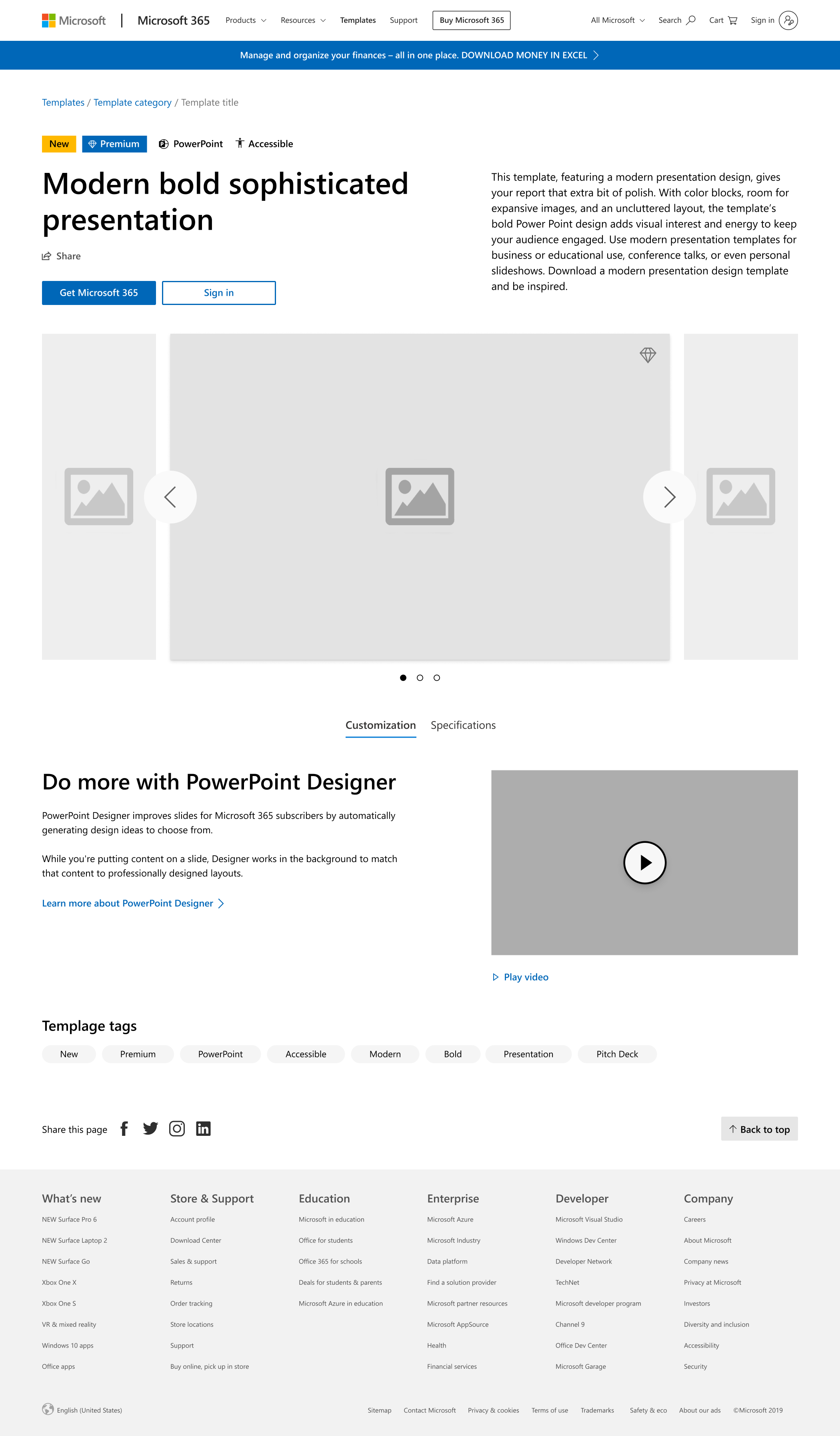Open the All Microsoft dropdown

617,20
